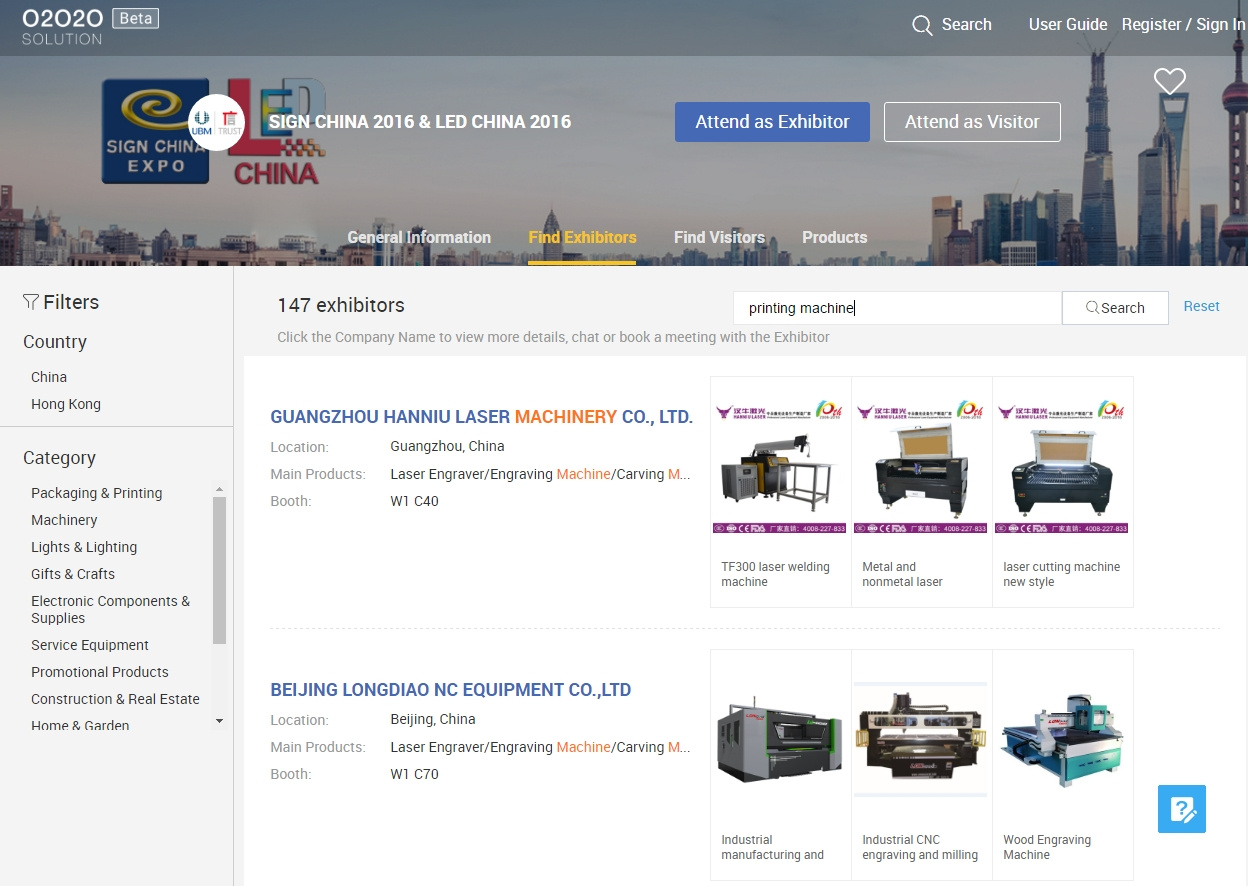
Task: Select the Packaging & Printing category
Action: point(96,493)
